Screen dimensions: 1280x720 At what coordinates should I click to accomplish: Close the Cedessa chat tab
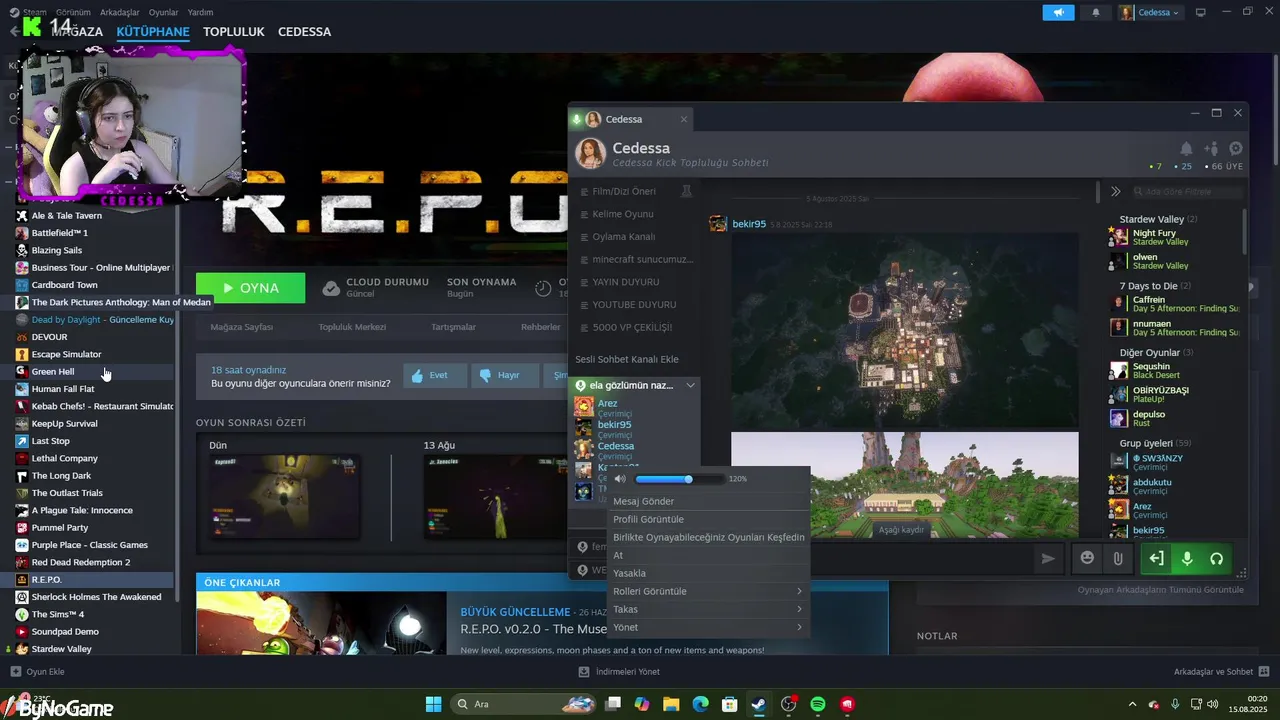tap(684, 119)
